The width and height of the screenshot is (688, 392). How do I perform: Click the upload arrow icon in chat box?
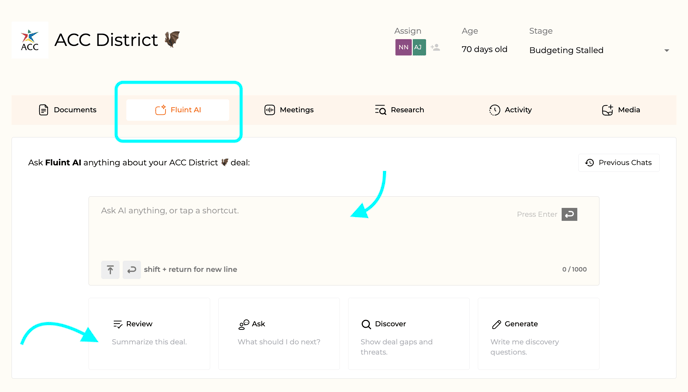110,270
